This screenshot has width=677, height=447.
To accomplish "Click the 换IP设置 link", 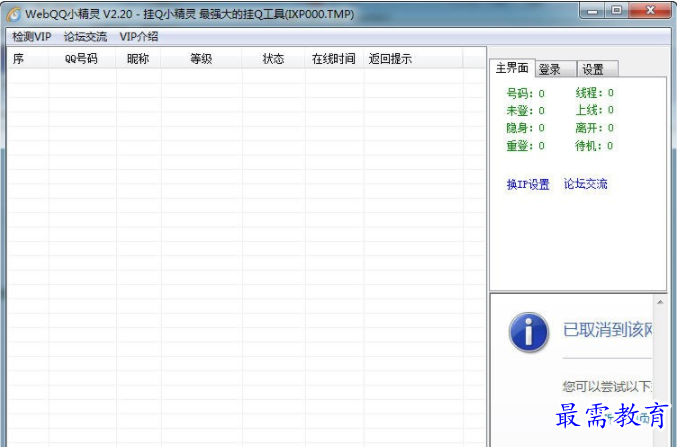I will tap(528, 184).
